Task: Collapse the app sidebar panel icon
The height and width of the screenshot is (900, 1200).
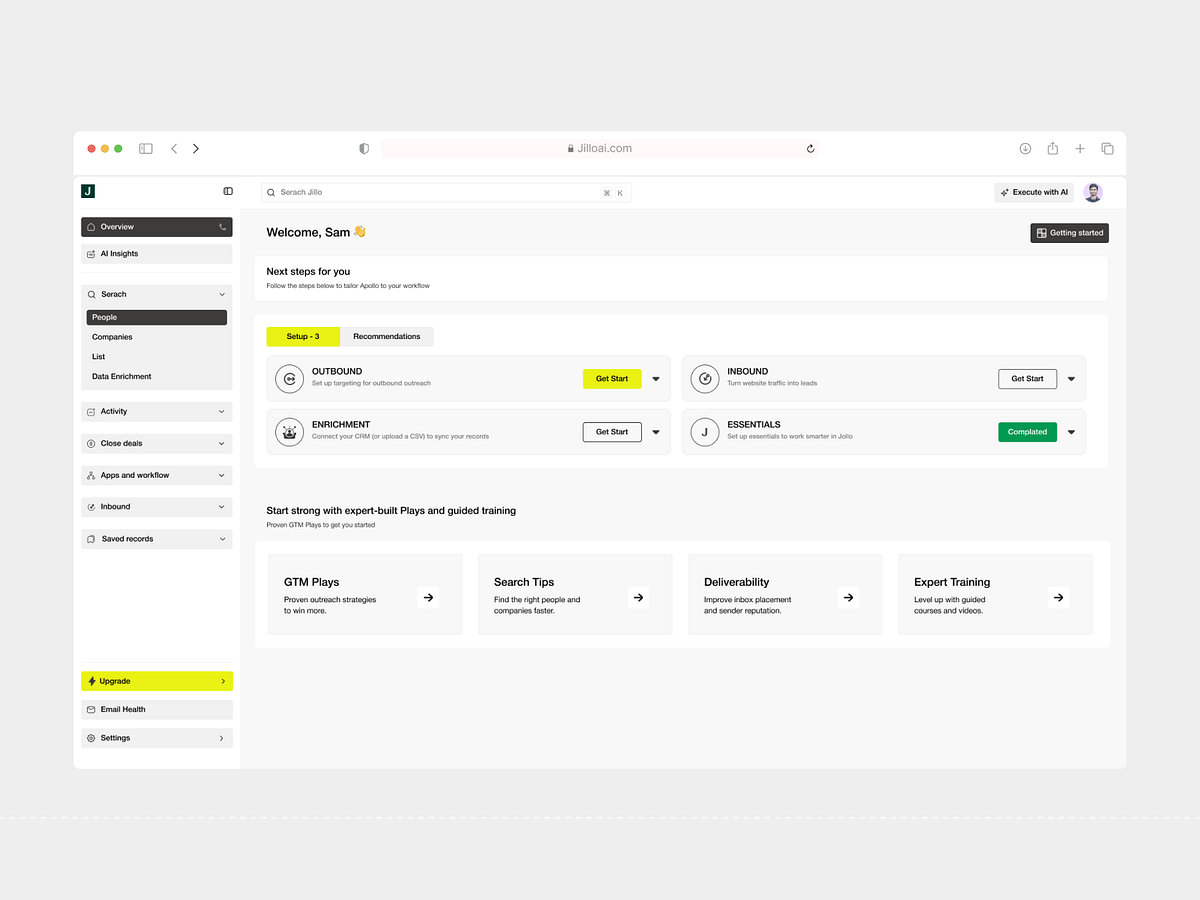Action: point(228,191)
